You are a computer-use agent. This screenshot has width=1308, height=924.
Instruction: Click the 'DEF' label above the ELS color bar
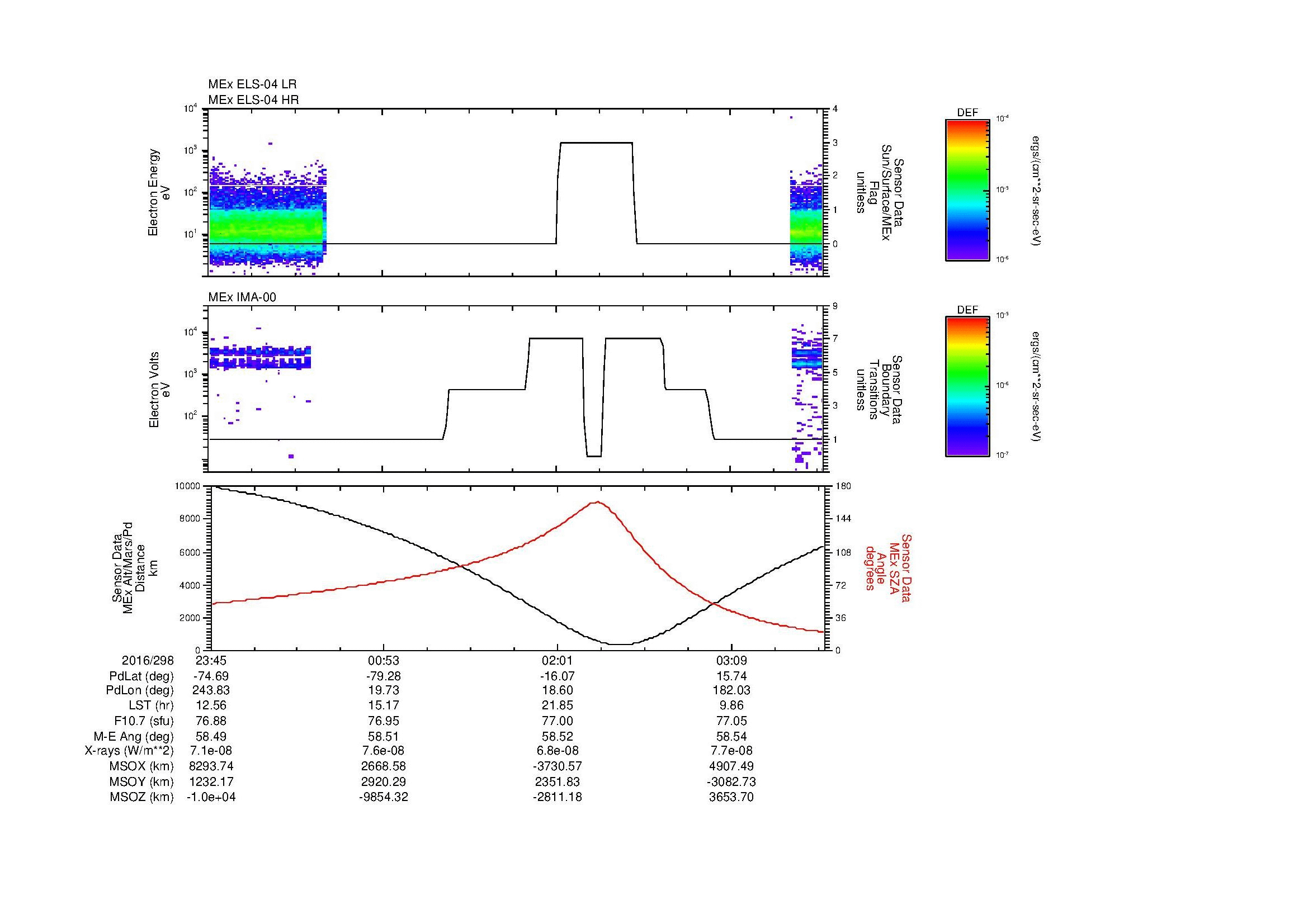pyautogui.click(x=967, y=113)
